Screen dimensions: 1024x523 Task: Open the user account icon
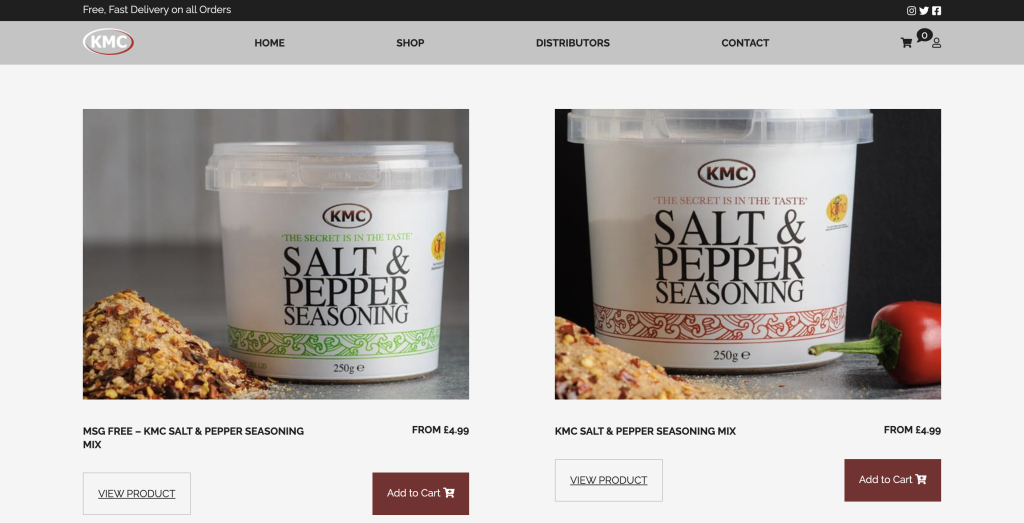pyautogui.click(x=936, y=43)
